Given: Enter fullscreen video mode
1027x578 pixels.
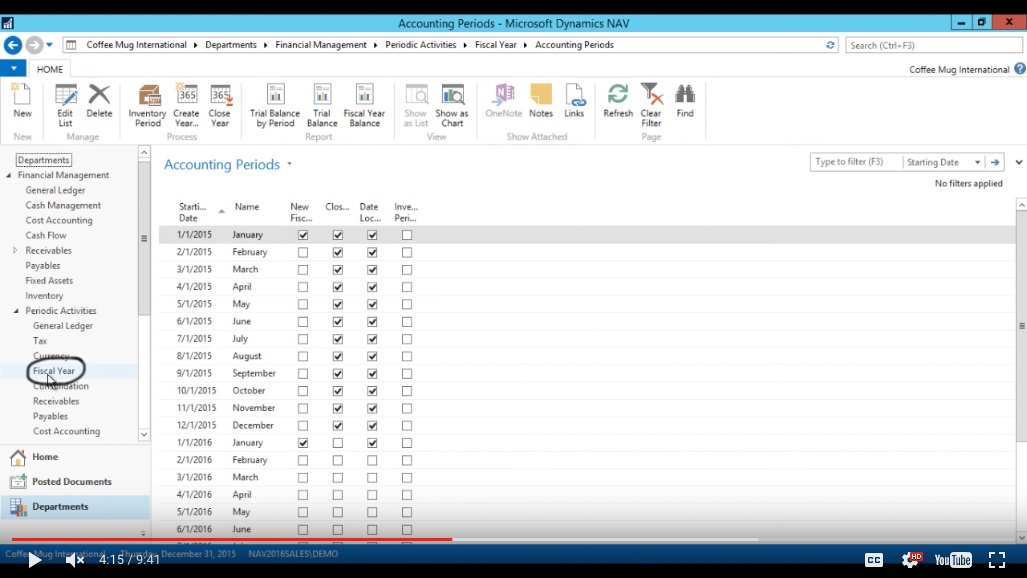Looking at the screenshot, I should coord(997,560).
